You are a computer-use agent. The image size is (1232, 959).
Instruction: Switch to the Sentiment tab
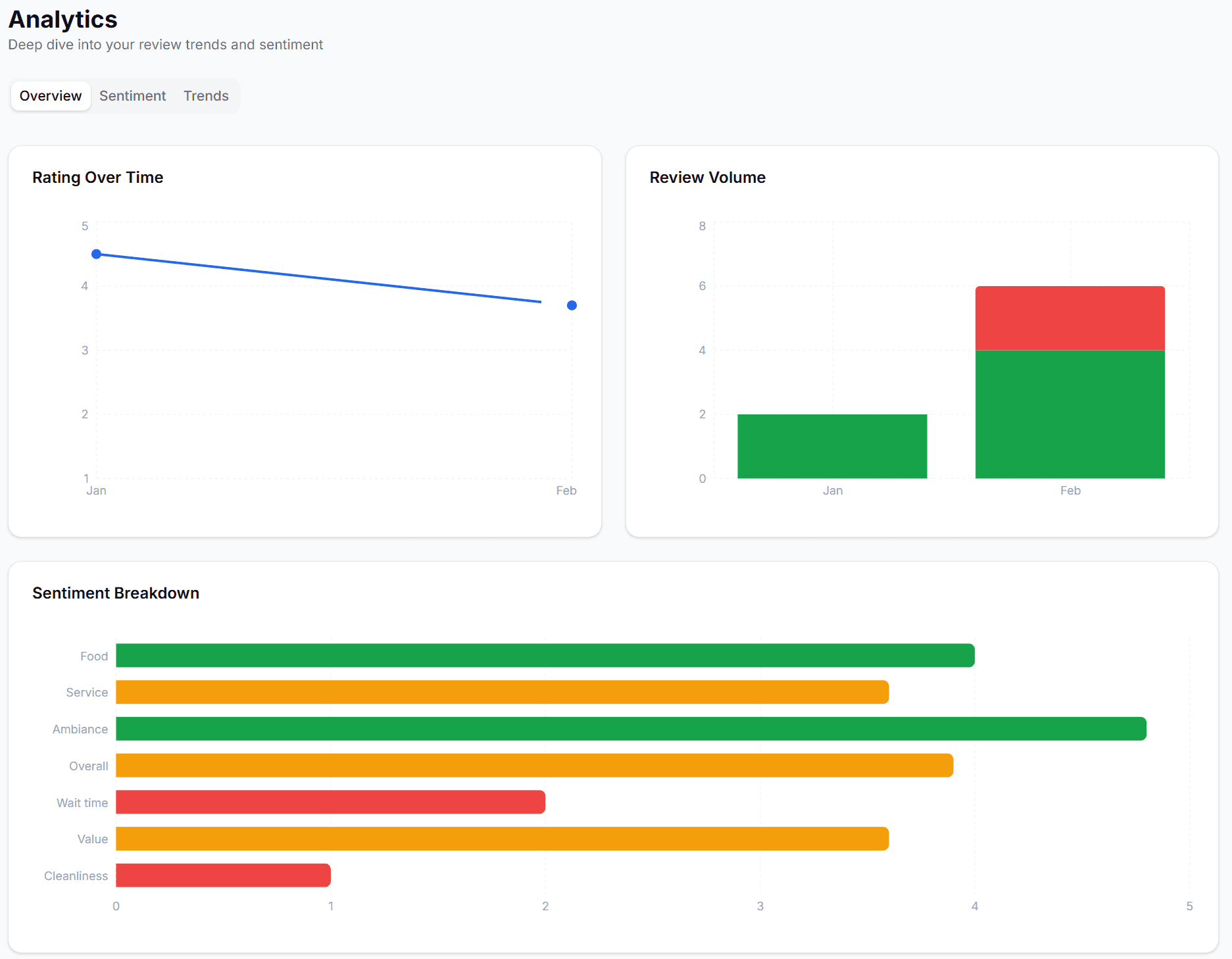tap(132, 95)
